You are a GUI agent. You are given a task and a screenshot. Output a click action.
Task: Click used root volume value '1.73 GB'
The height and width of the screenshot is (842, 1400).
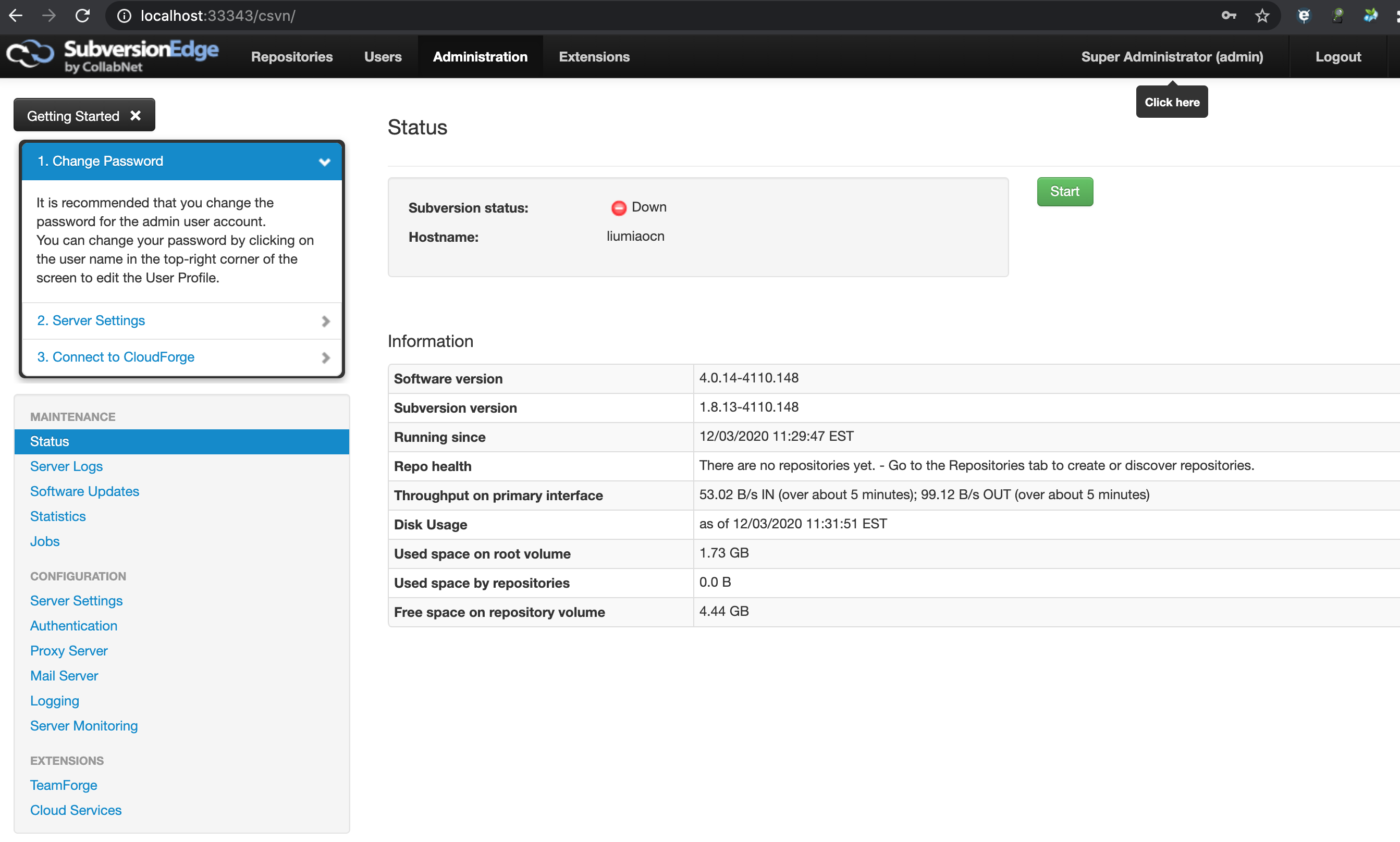click(x=723, y=553)
